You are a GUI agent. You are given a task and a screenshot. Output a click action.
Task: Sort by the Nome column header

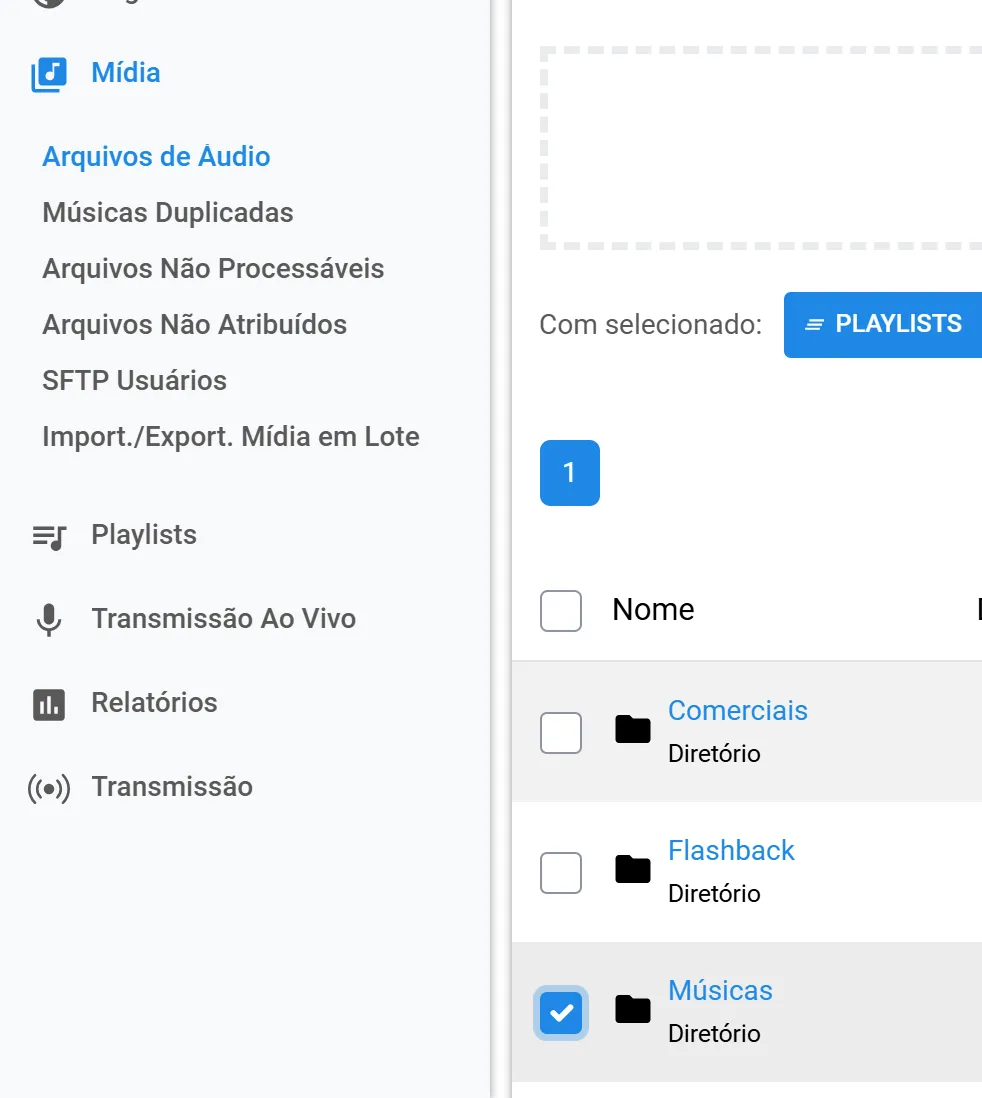point(653,609)
